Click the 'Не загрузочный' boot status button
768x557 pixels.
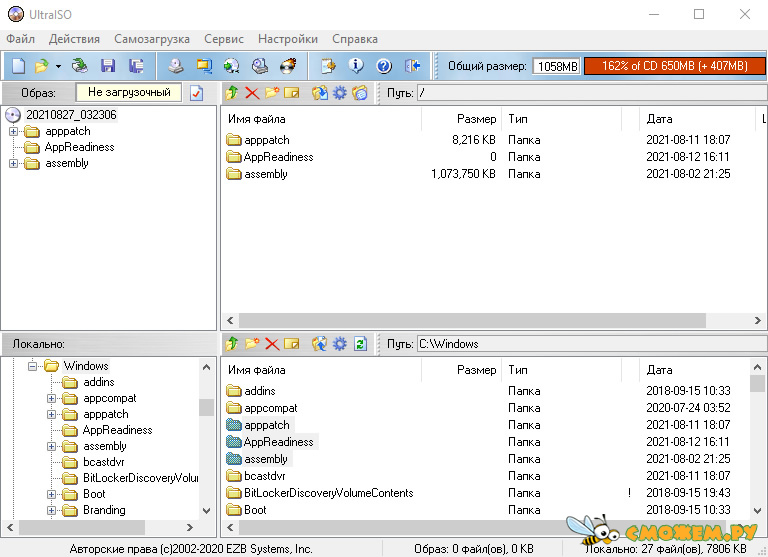[129, 92]
